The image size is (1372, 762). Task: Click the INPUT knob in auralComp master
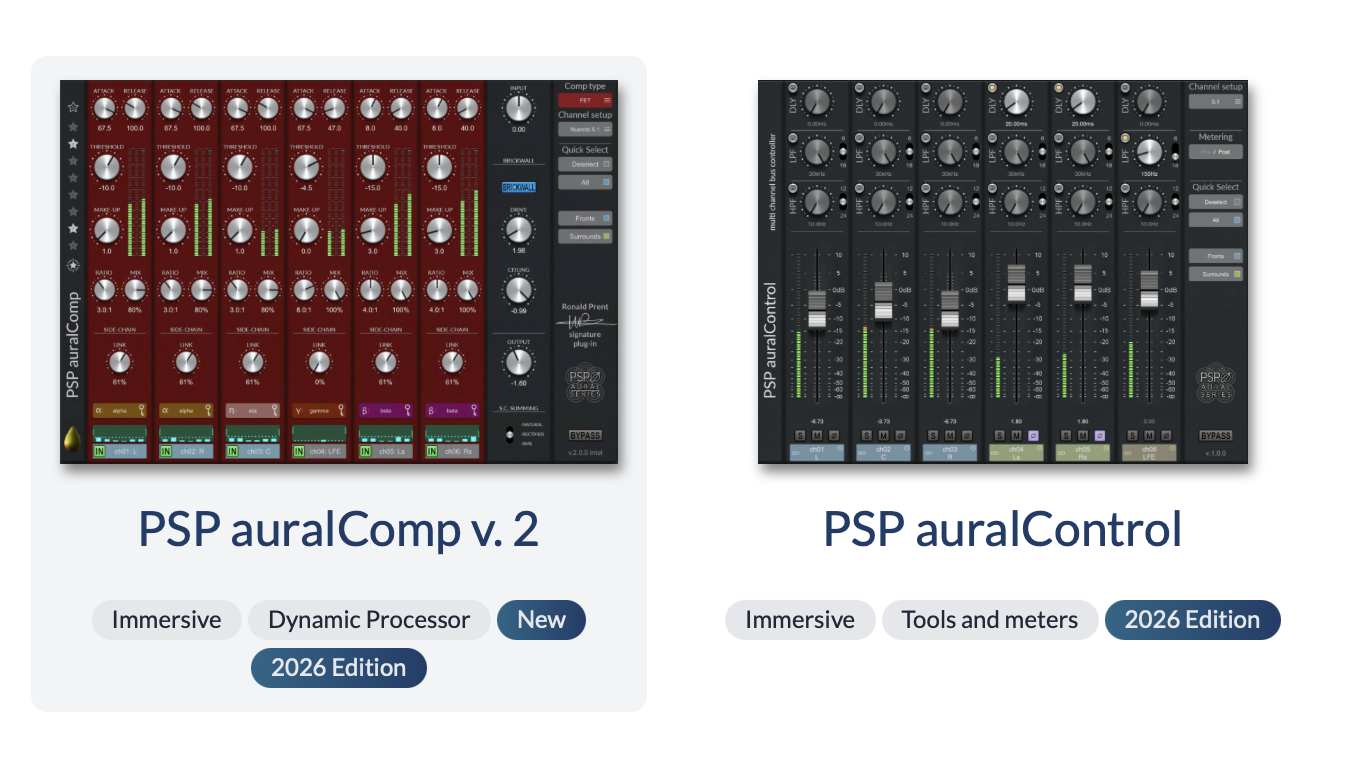click(518, 109)
